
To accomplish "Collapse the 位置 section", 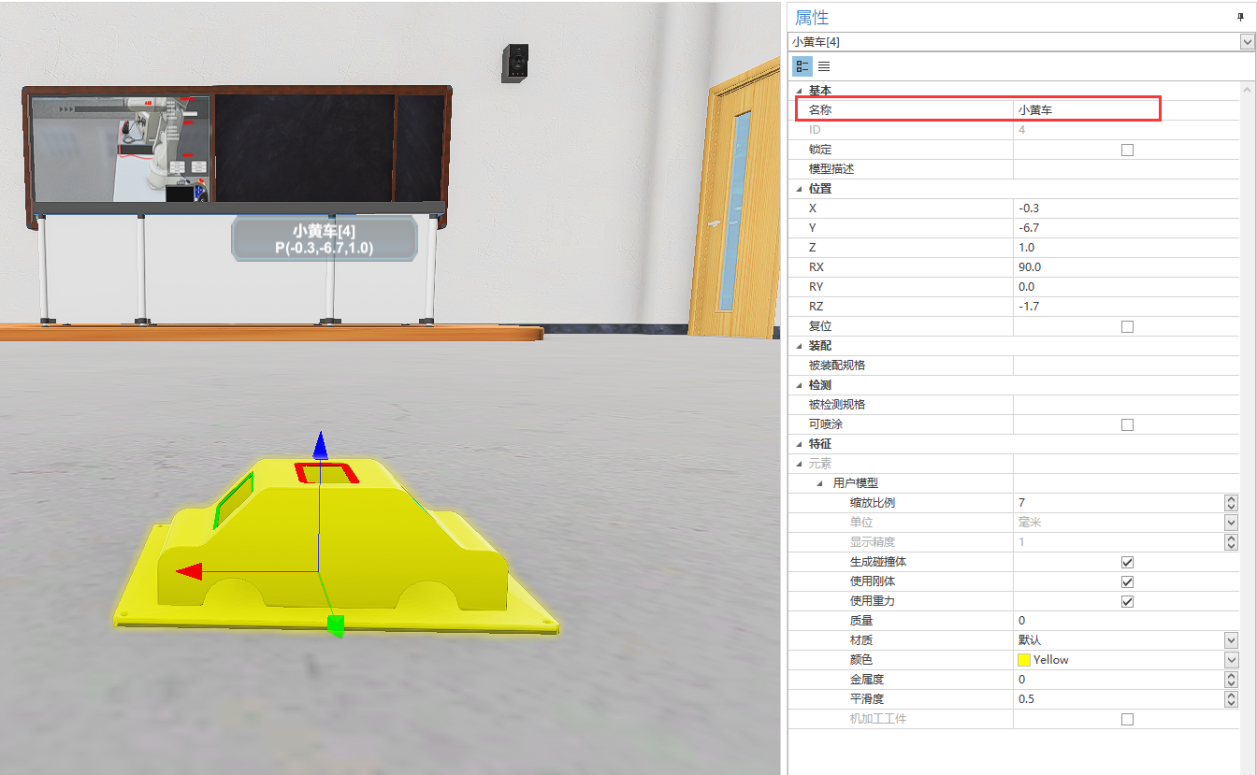I will tap(798, 189).
